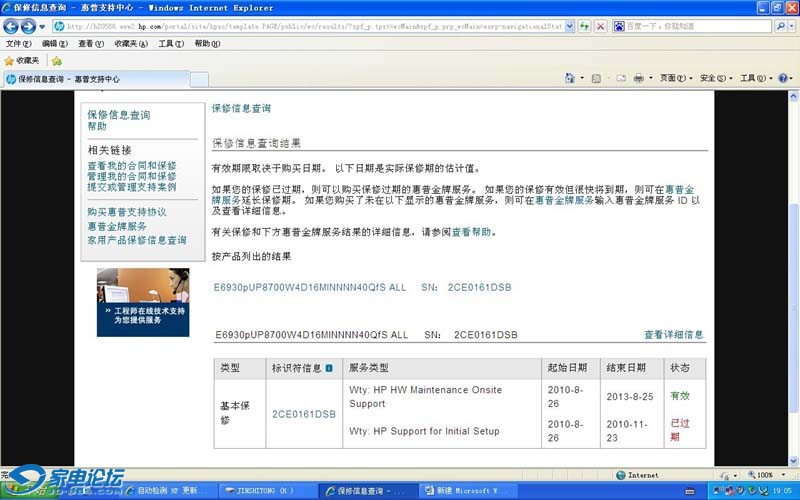Click the identifier info icon in table header

click(329, 368)
